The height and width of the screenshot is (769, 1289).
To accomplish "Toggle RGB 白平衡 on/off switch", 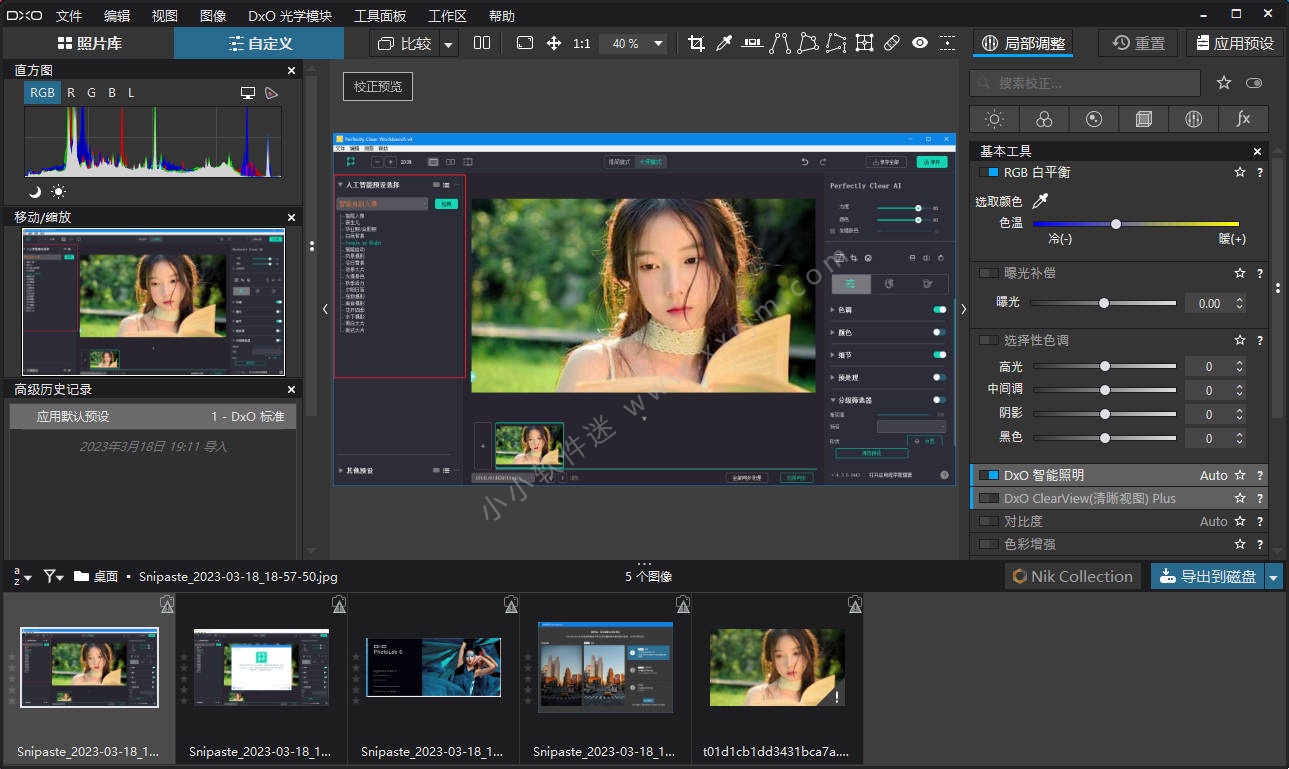I will (x=988, y=172).
